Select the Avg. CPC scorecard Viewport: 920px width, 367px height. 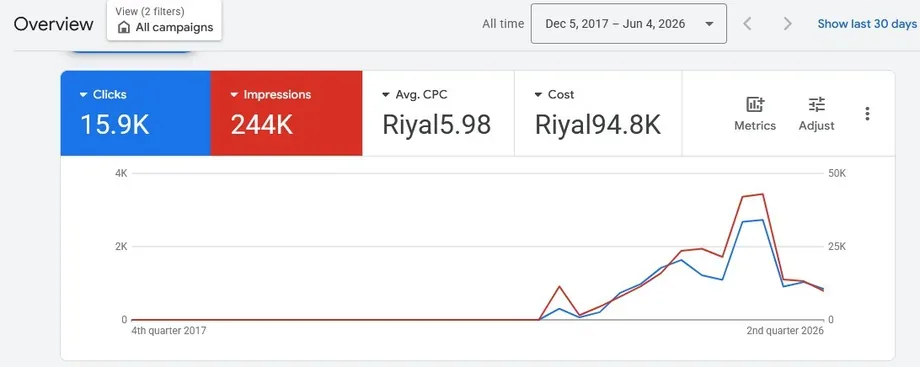coord(438,113)
